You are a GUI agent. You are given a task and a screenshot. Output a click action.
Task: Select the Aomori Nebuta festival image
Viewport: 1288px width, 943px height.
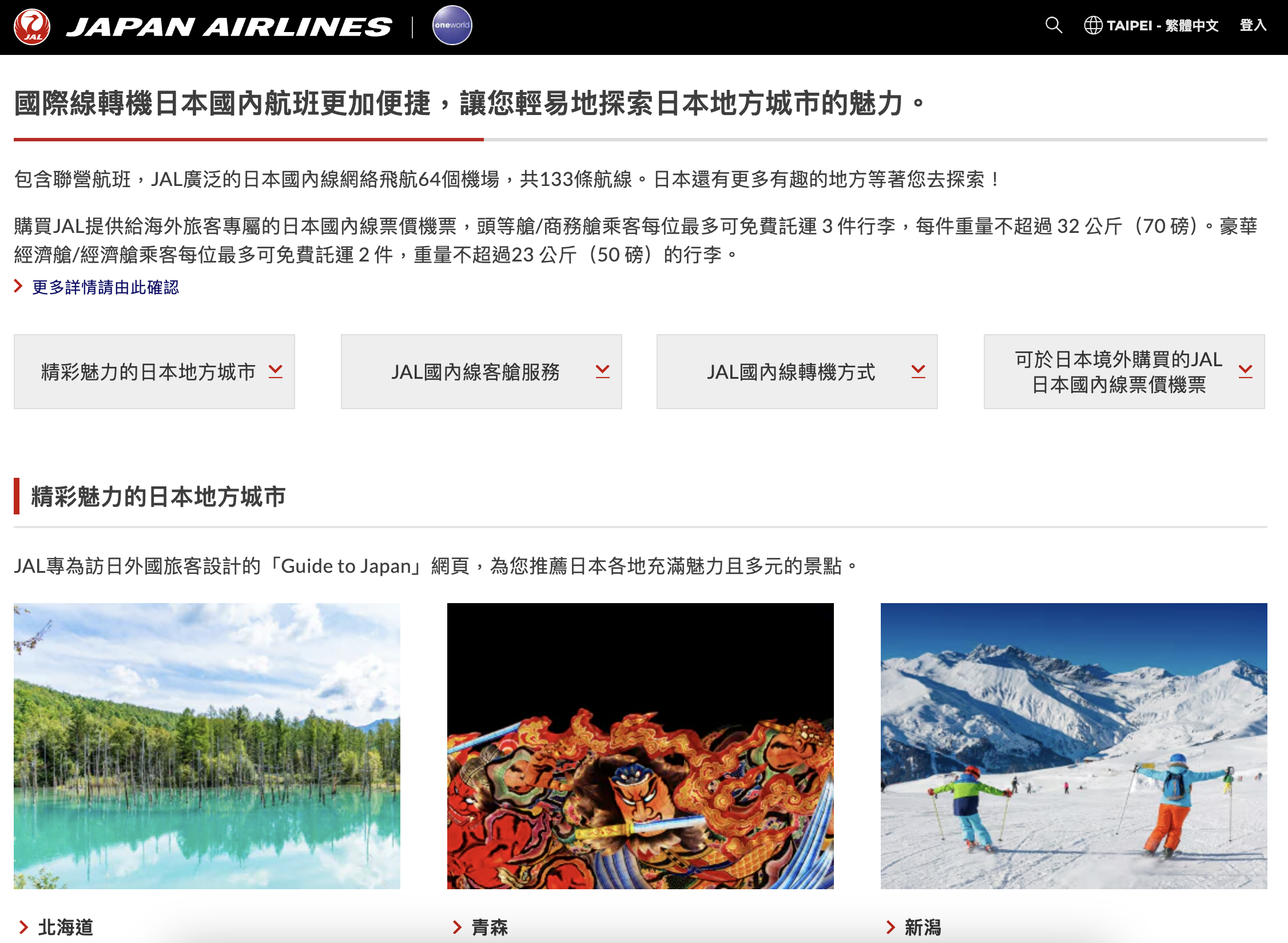(641, 746)
